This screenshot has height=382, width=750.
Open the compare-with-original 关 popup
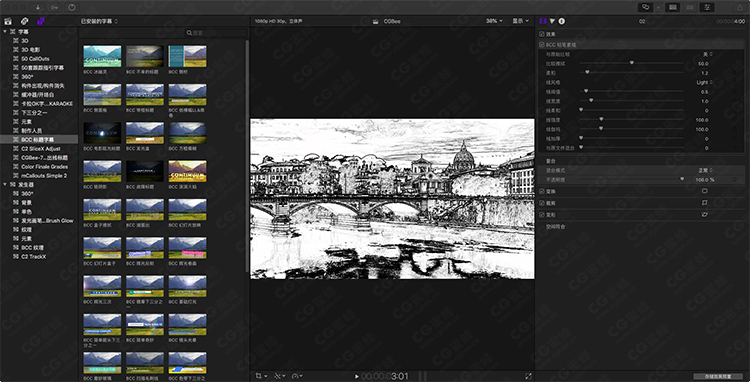[707, 54]
